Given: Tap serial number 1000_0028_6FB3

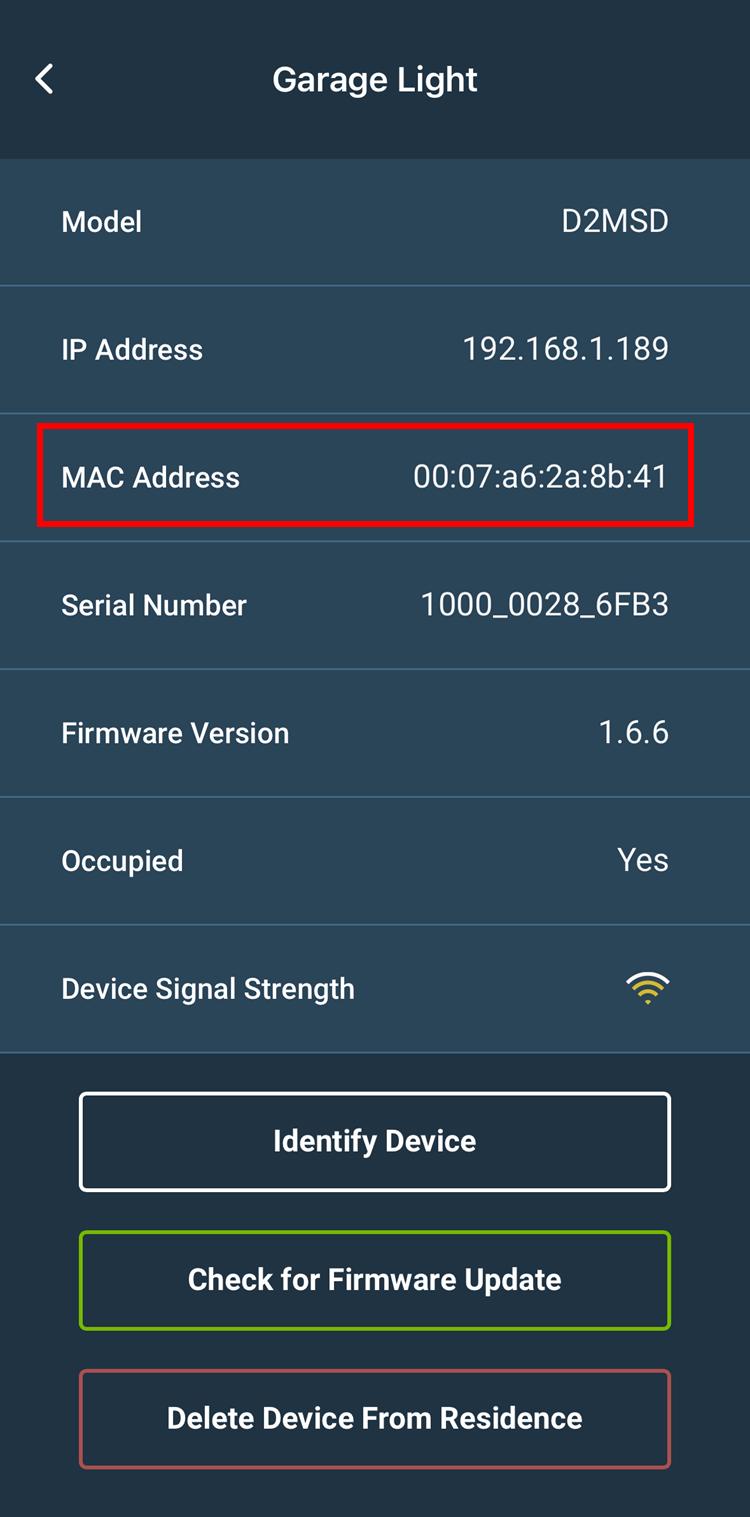Looking at the screenshot, I should coord(544,605).
